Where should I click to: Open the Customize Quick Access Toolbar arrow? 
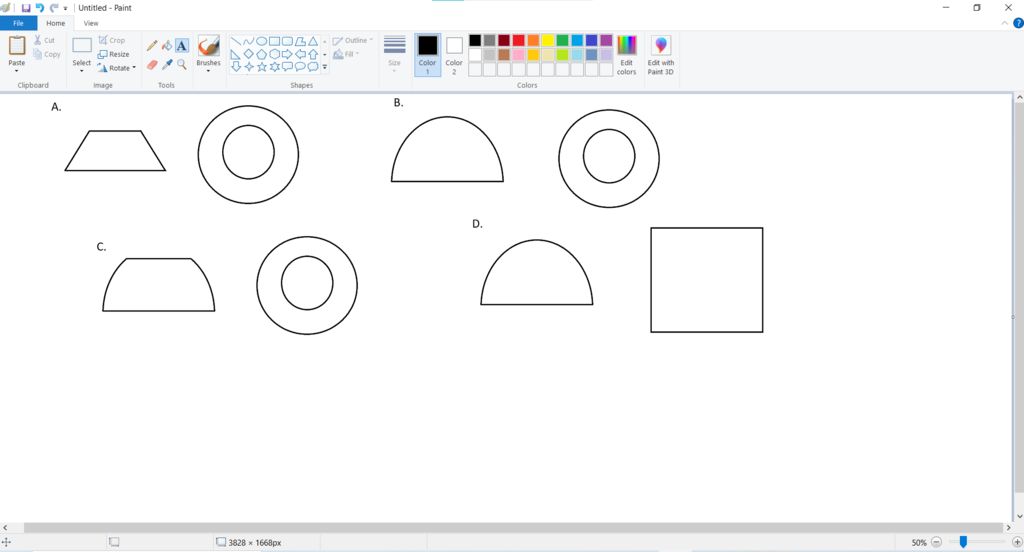65,8
